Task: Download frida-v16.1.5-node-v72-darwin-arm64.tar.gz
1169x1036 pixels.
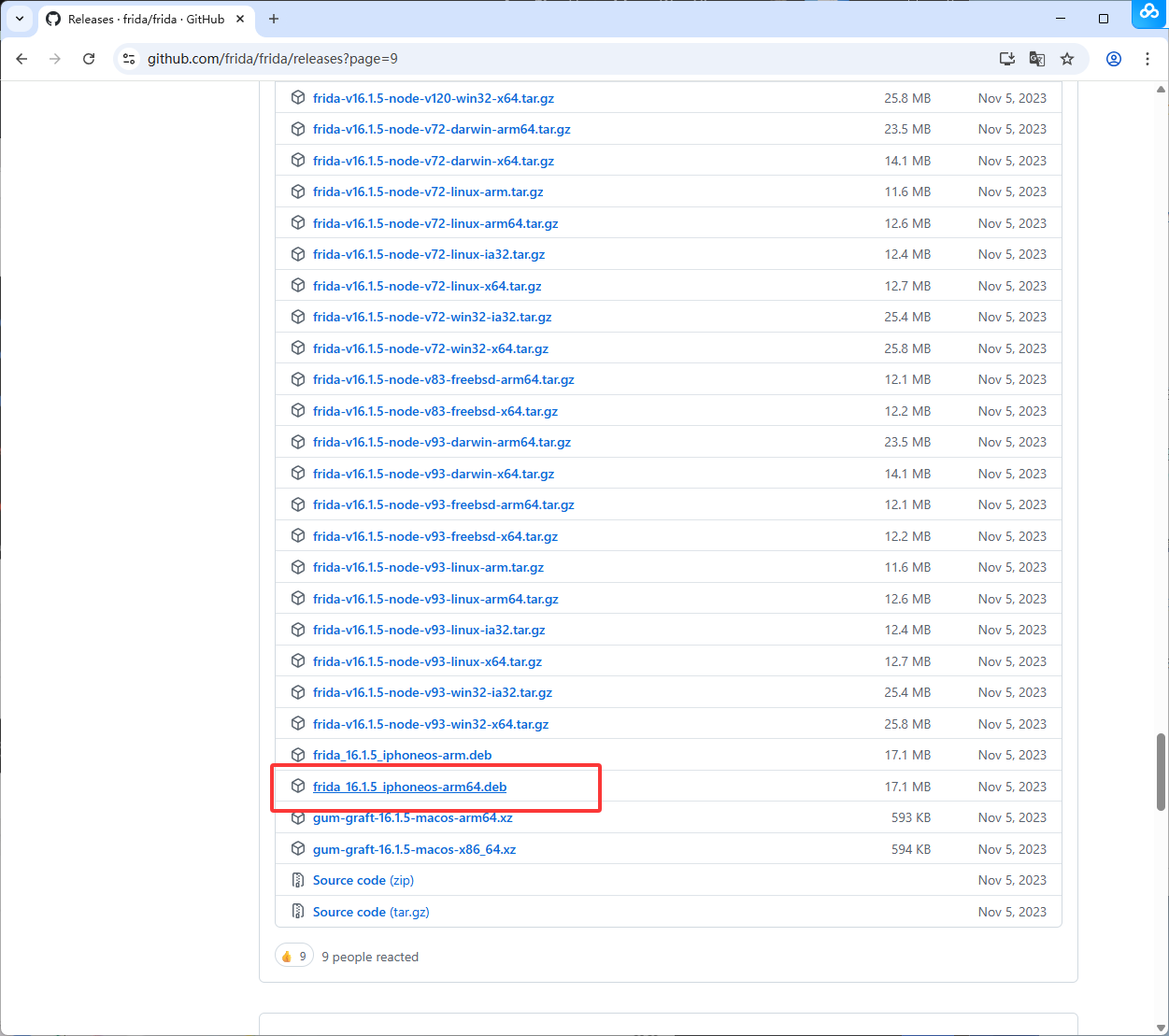Action: (442, 129)
